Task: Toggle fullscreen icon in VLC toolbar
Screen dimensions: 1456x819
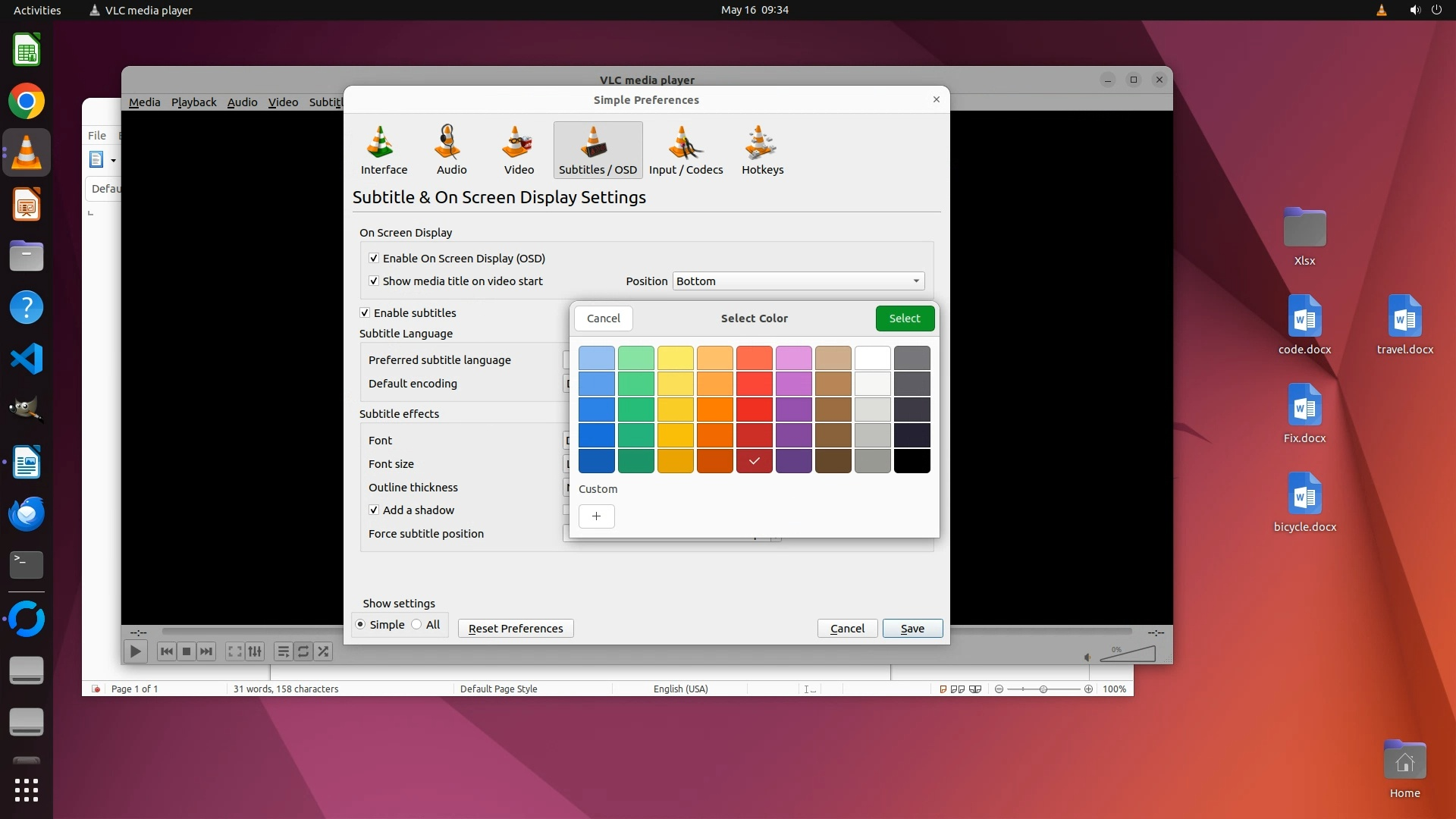Action: click(x=235, y=651)
